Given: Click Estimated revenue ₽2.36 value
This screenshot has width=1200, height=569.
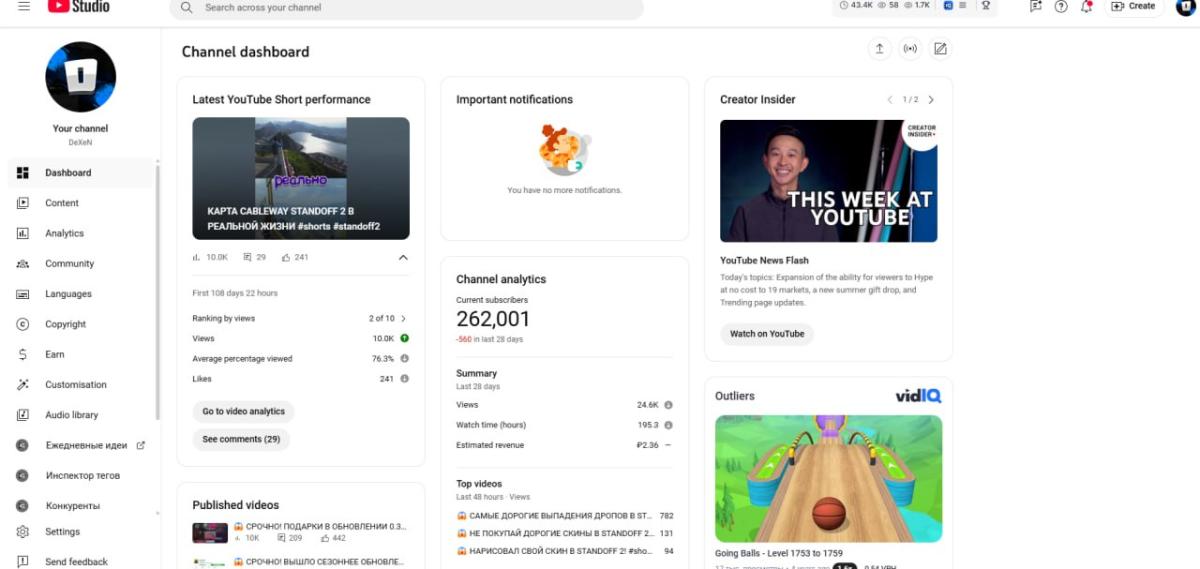Looking at the screenshot, I should coord(648,445).
